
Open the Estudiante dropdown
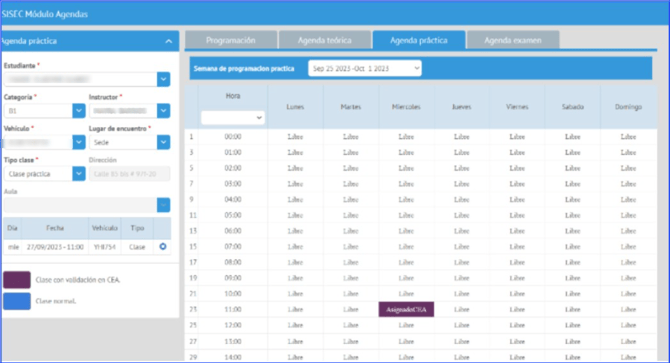[x=163, y=79]
